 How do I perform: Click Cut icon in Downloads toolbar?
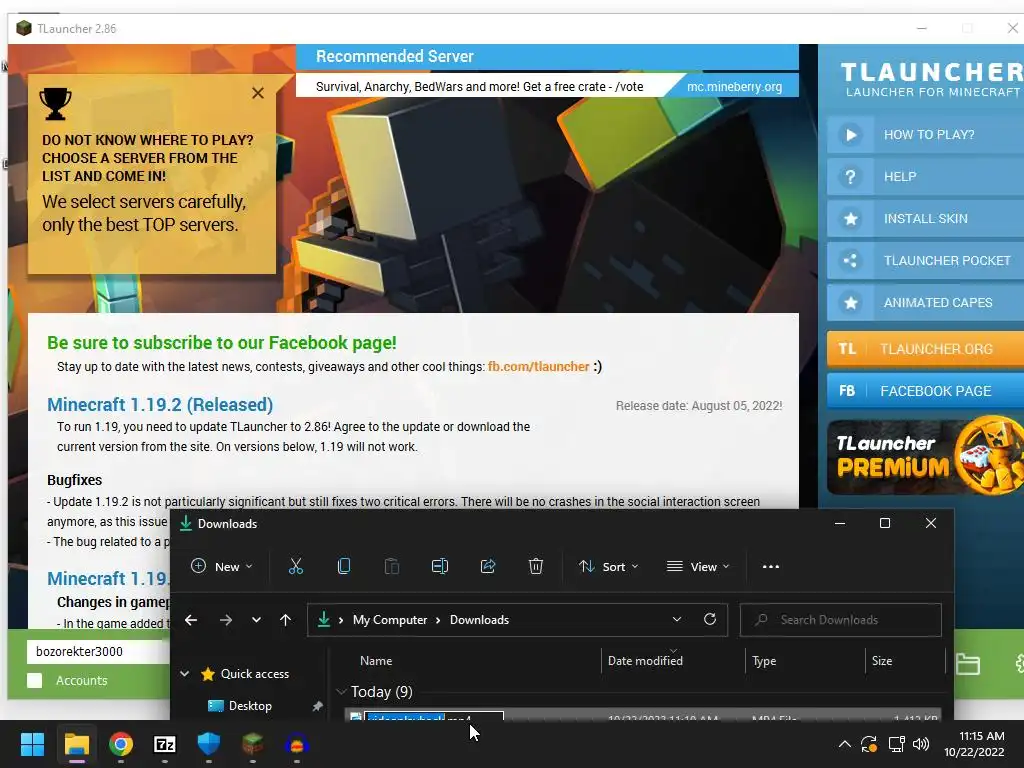tap(296, 566)
